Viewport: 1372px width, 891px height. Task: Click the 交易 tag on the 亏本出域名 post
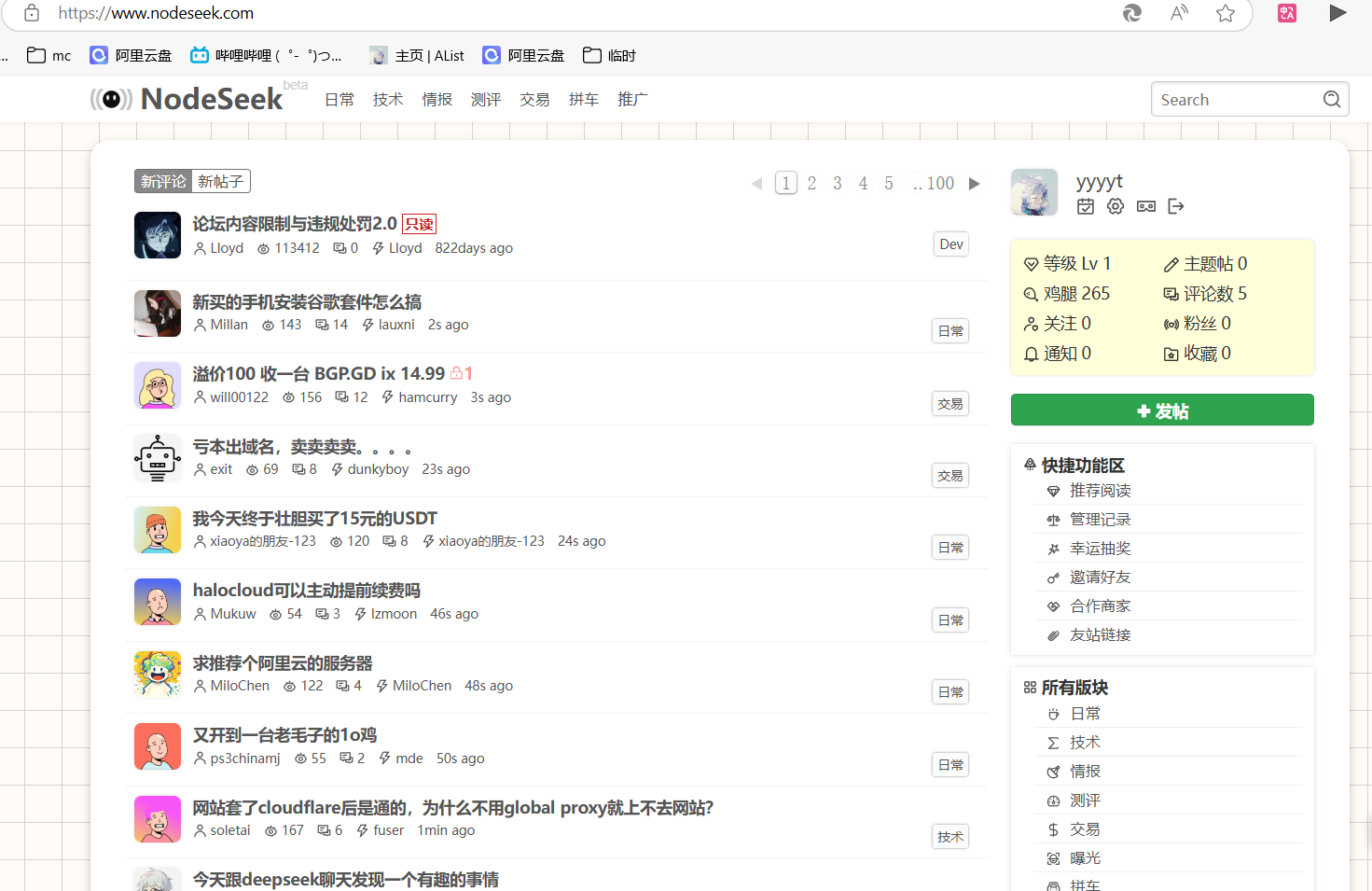pos(950,476)
